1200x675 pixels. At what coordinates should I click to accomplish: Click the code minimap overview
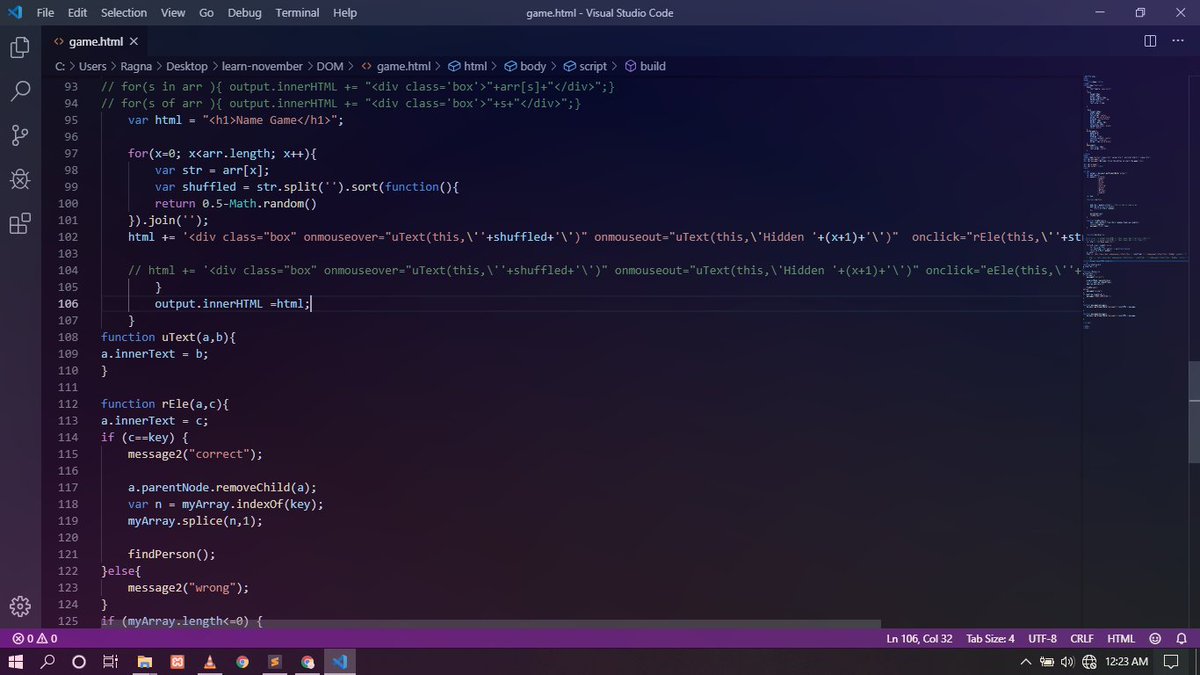tap(1134, 200)
